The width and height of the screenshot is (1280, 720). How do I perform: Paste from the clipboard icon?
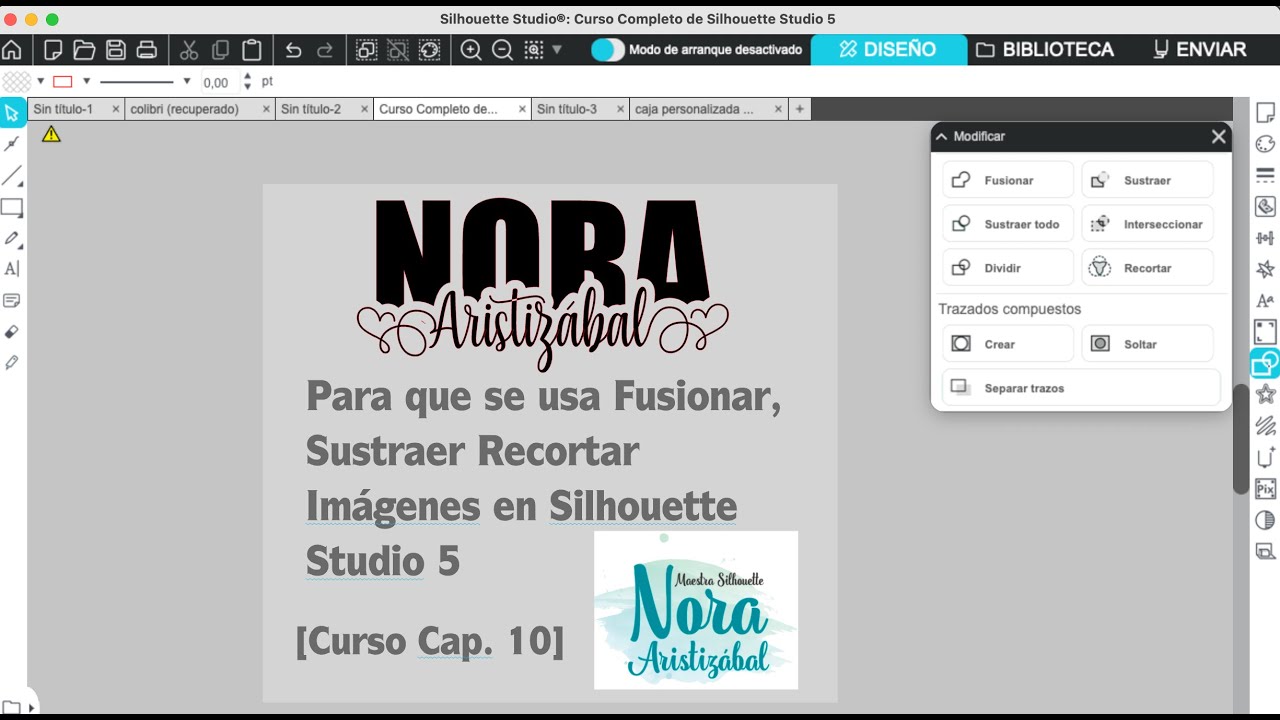coord(252,49)
